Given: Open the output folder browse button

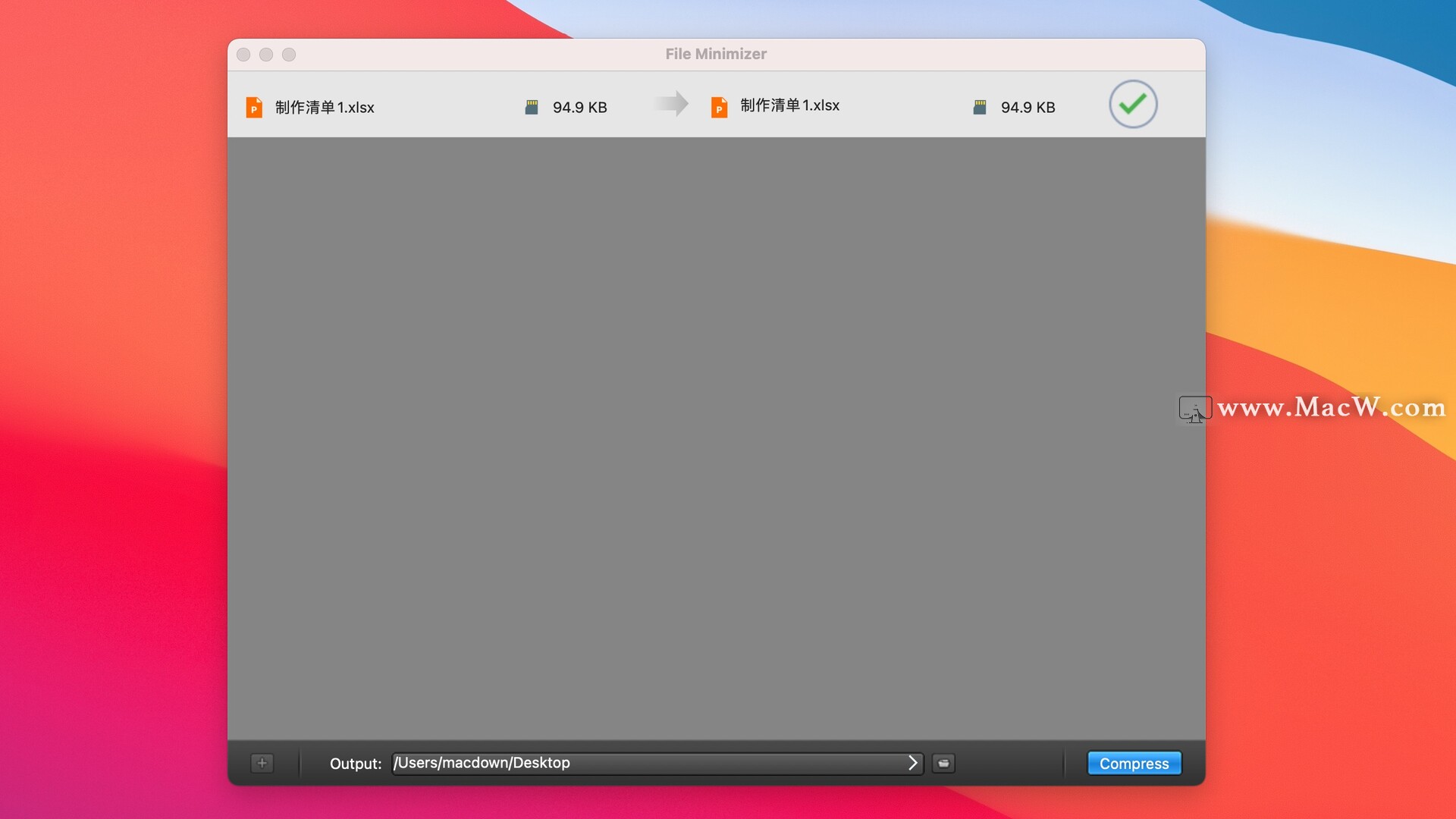Looking at the screenshot, I should coord(943,763).
